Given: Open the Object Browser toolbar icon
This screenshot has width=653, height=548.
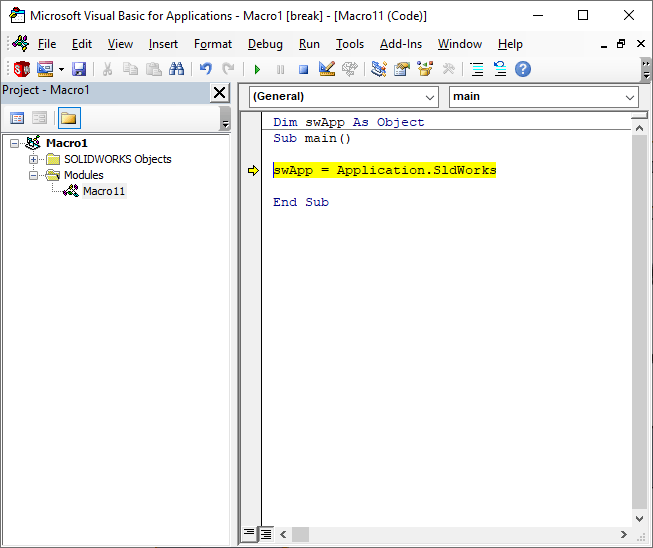Looking at the screenshot, I should (425, 69).
